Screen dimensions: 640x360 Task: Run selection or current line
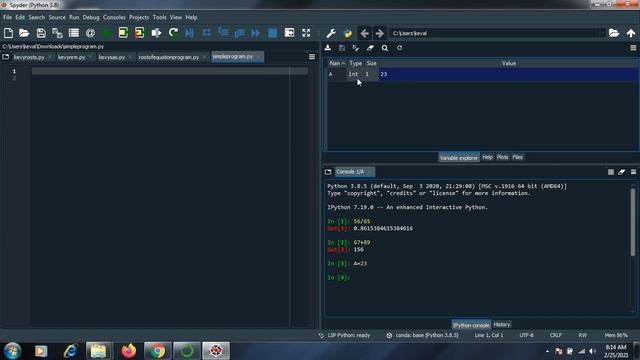[156, 33]
